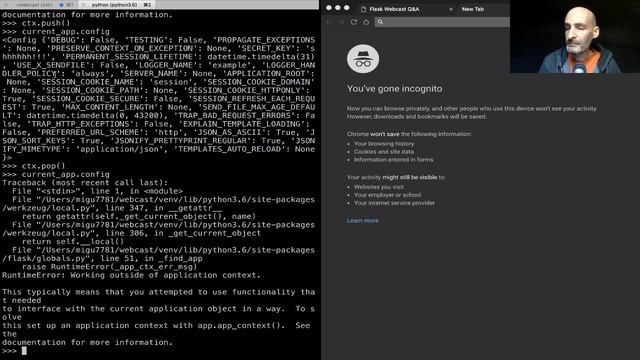Click the presenter webcam thumbnail
This screenshot has width=640, height=360.
pyautogui.click(x=575, y=37)
